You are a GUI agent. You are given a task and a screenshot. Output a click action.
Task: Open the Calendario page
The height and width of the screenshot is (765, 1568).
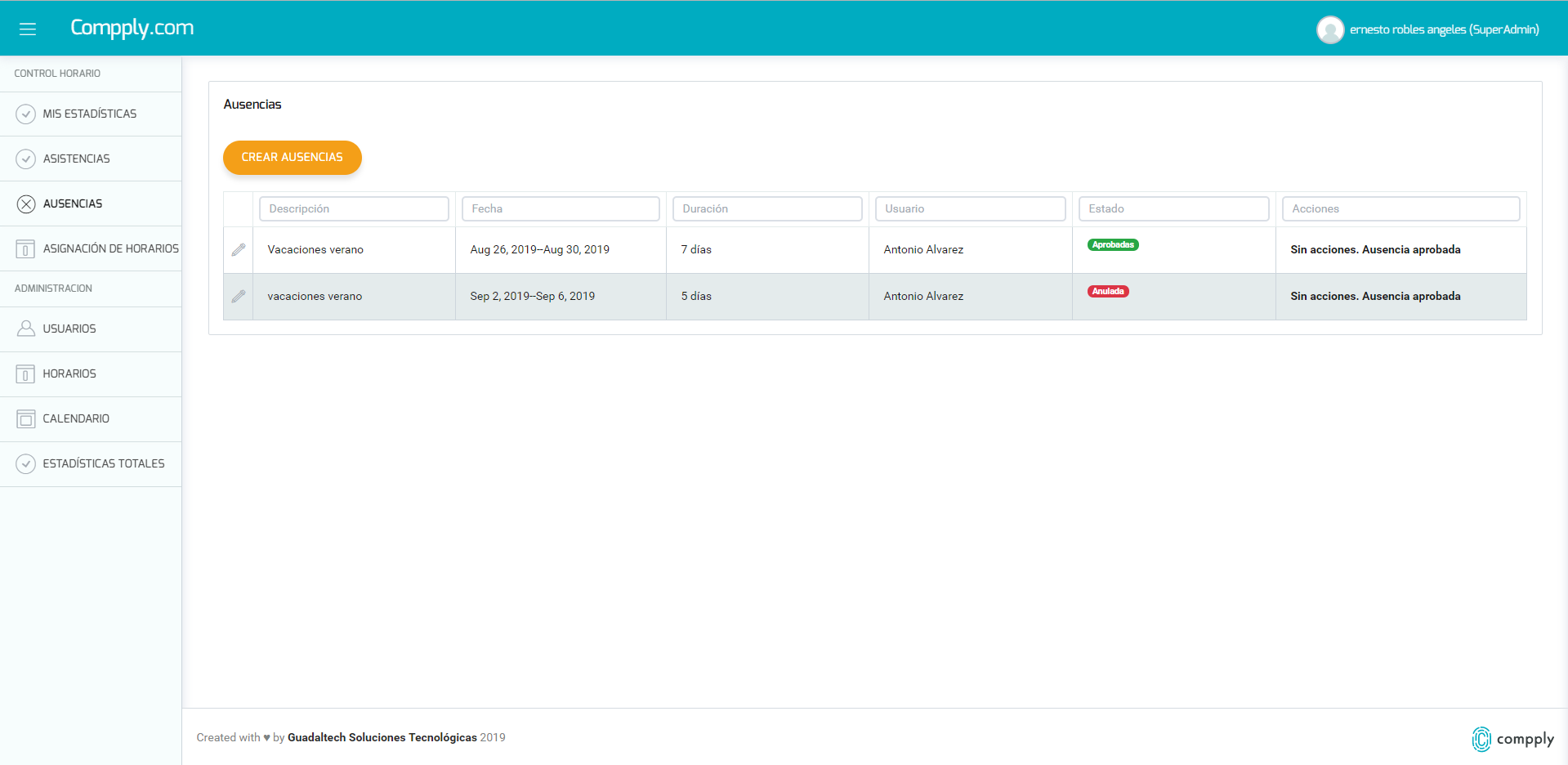tap(91, 418)
